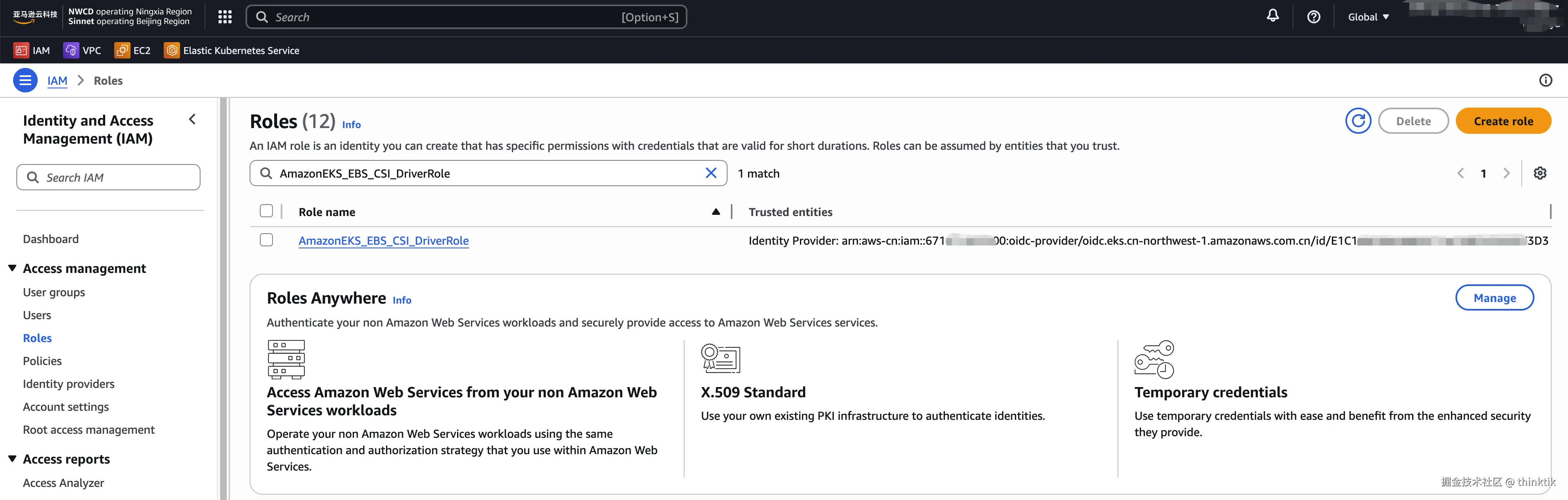Check the AmazonEKS_EBS_CSI_DriverRole row checkbox
The height and width of the screenshot is (500, 1568).
coord(266,240)
